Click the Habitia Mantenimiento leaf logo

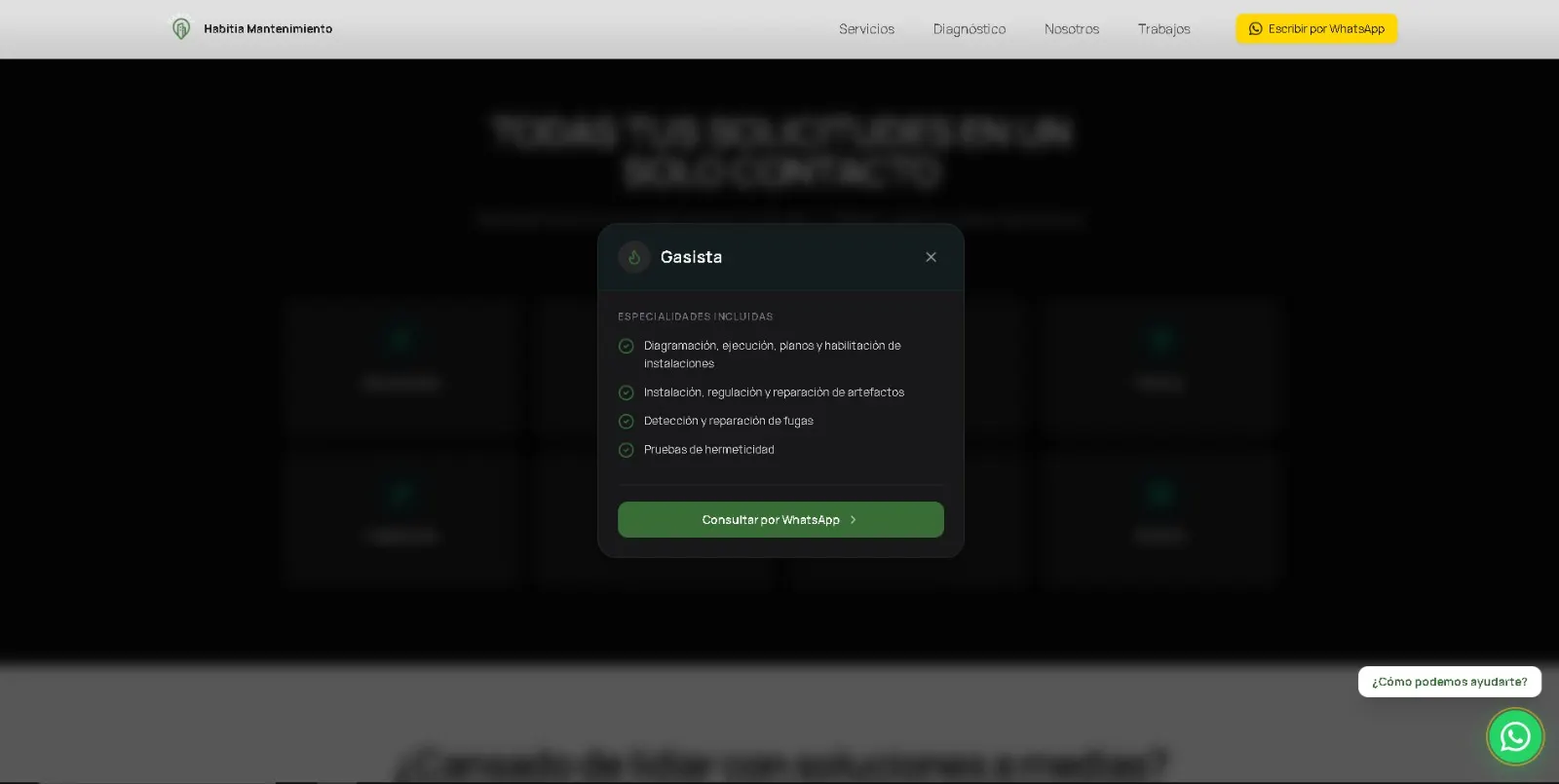[181, 29]
